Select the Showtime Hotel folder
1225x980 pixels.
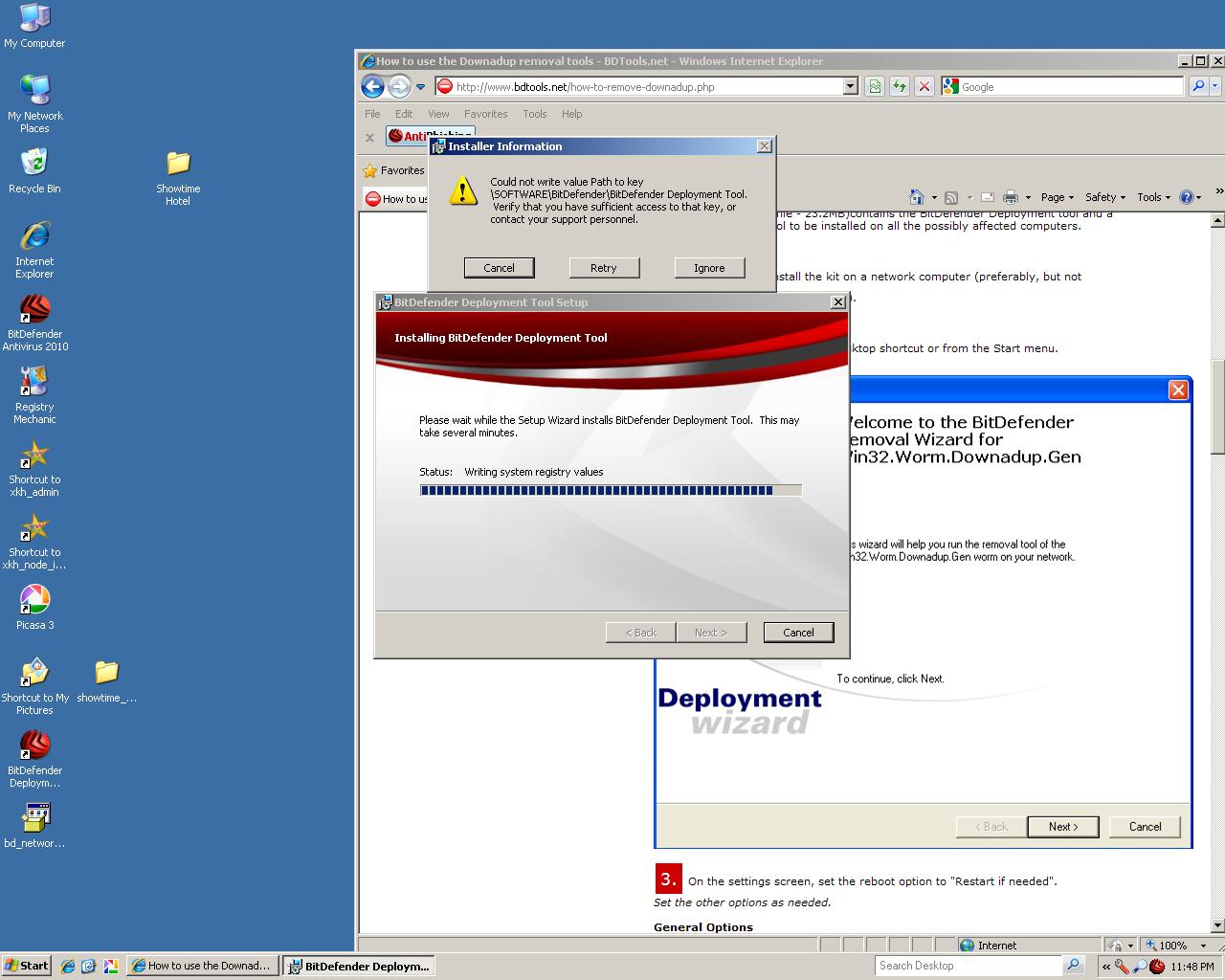point(178,178)
